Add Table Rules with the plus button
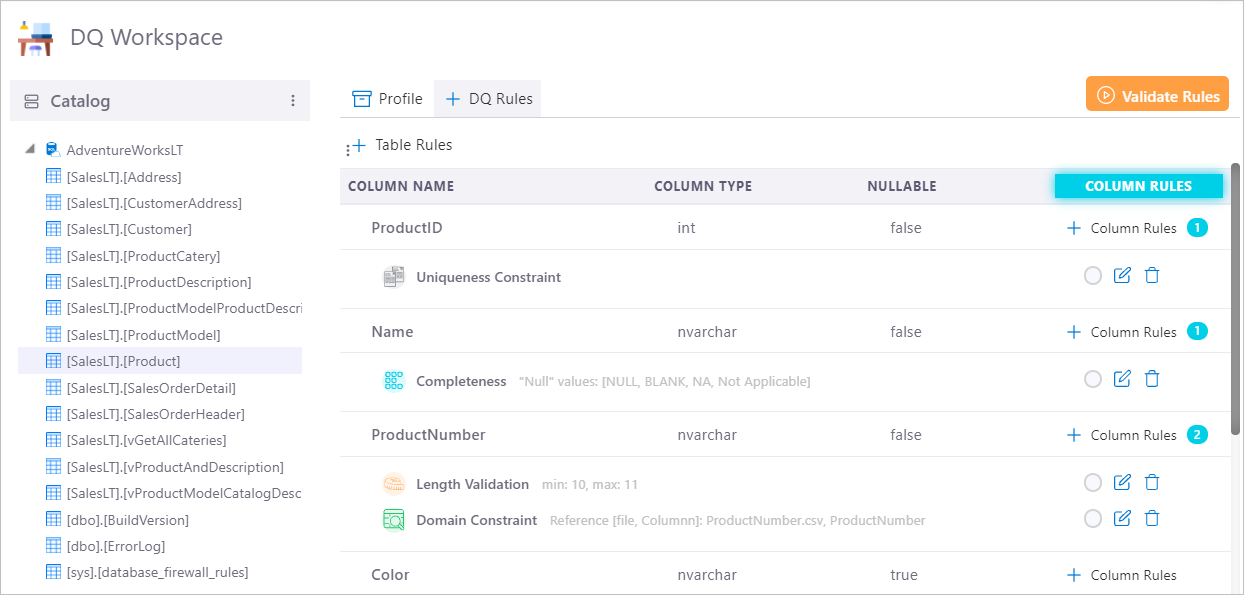1244x595 pixels. tap(359, 146)
